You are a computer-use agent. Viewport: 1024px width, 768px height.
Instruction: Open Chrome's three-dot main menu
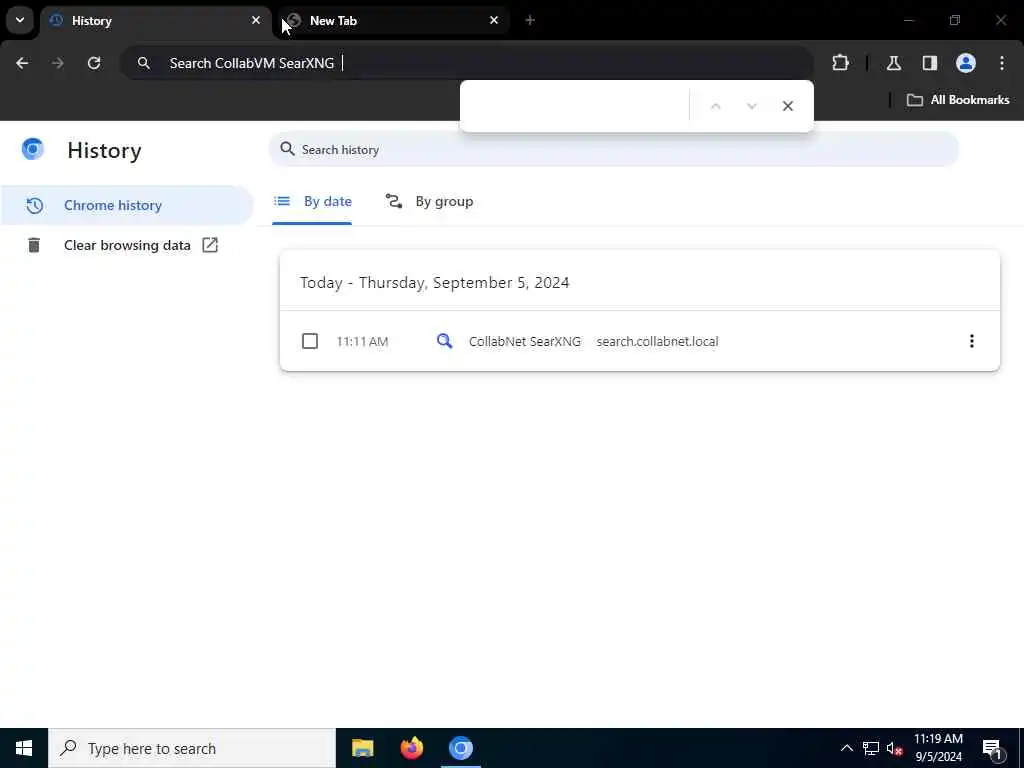coord(1002,63)
